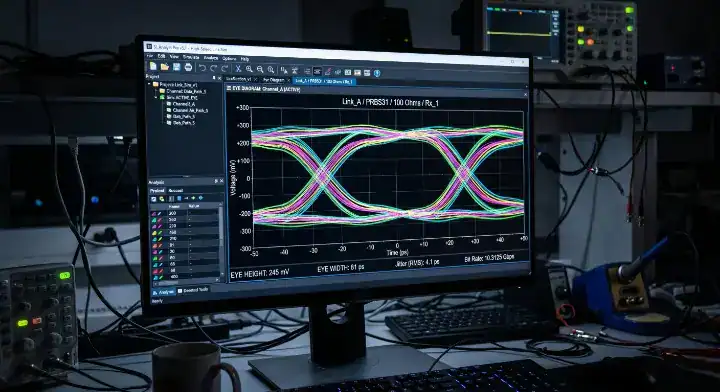The width and height of the screenshot is (720, 392).
Task: Click the Zoom Out magnifier icon
Action: [260, 69]
